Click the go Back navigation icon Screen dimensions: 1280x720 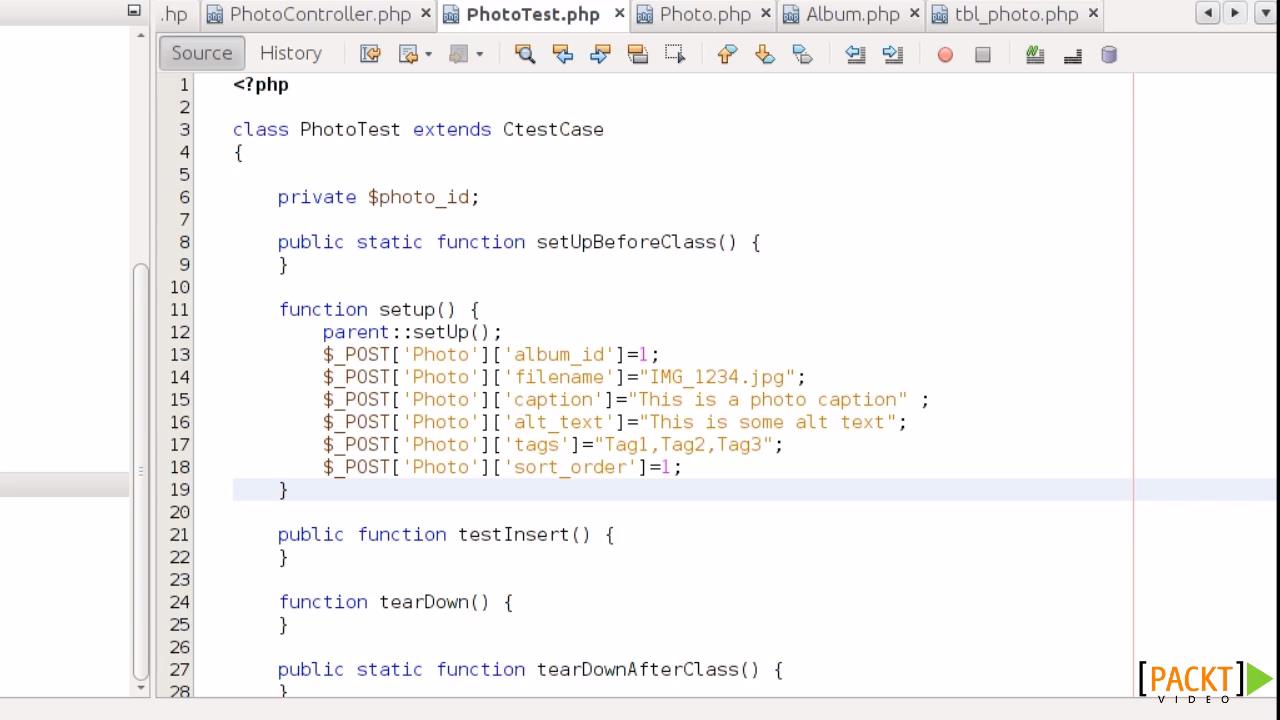point(408,54)
